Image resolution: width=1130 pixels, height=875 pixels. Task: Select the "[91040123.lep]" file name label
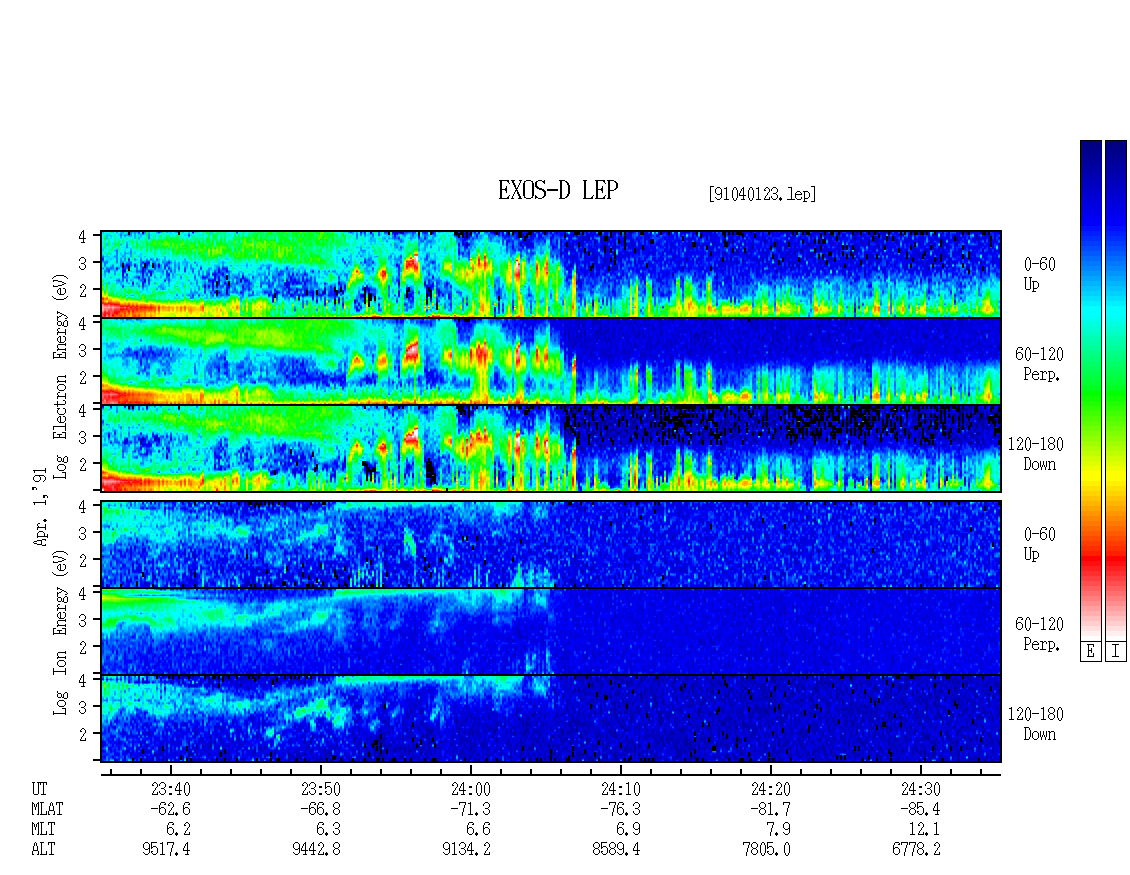[762, 193]
